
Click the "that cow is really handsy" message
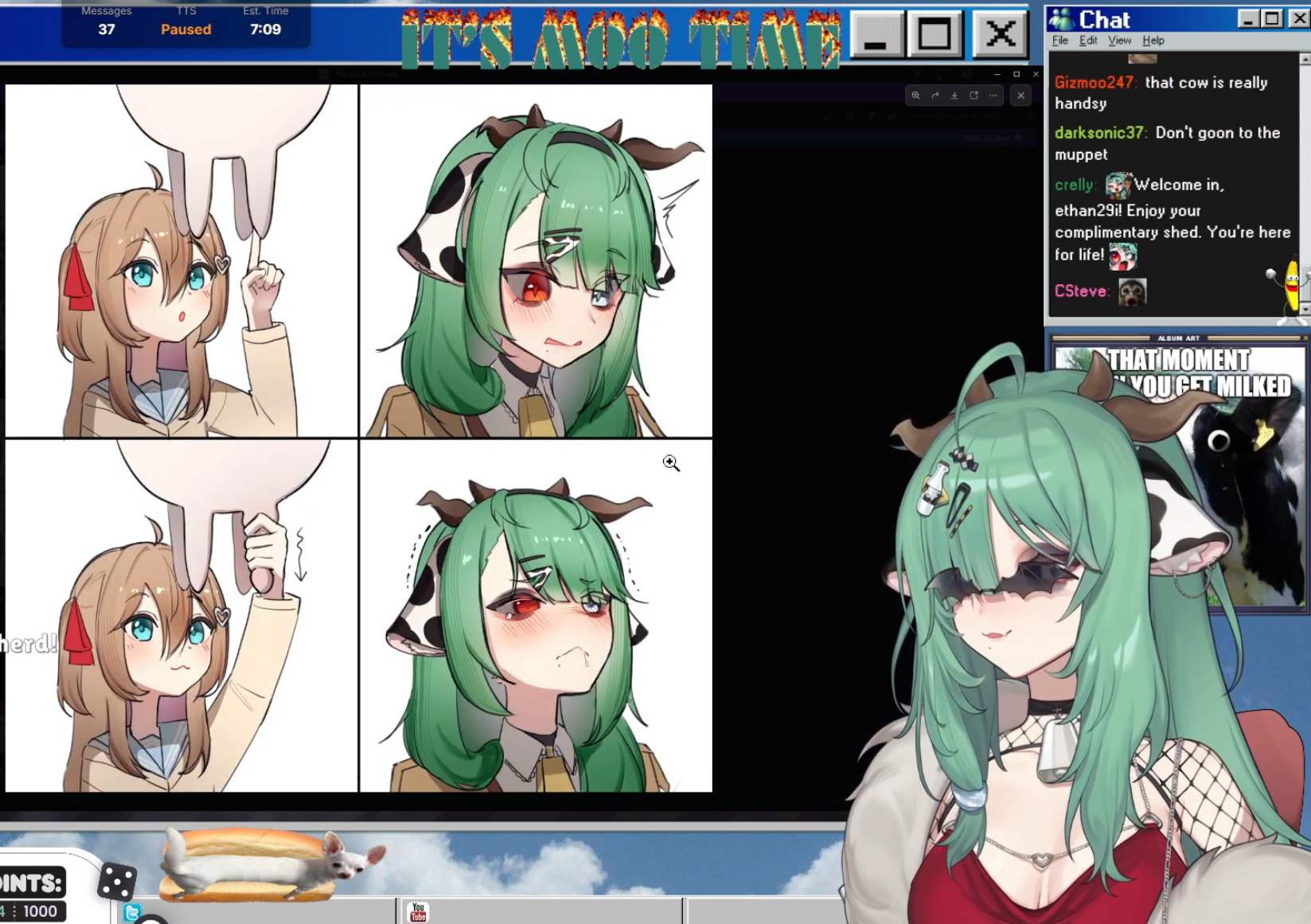point(1161,93)
